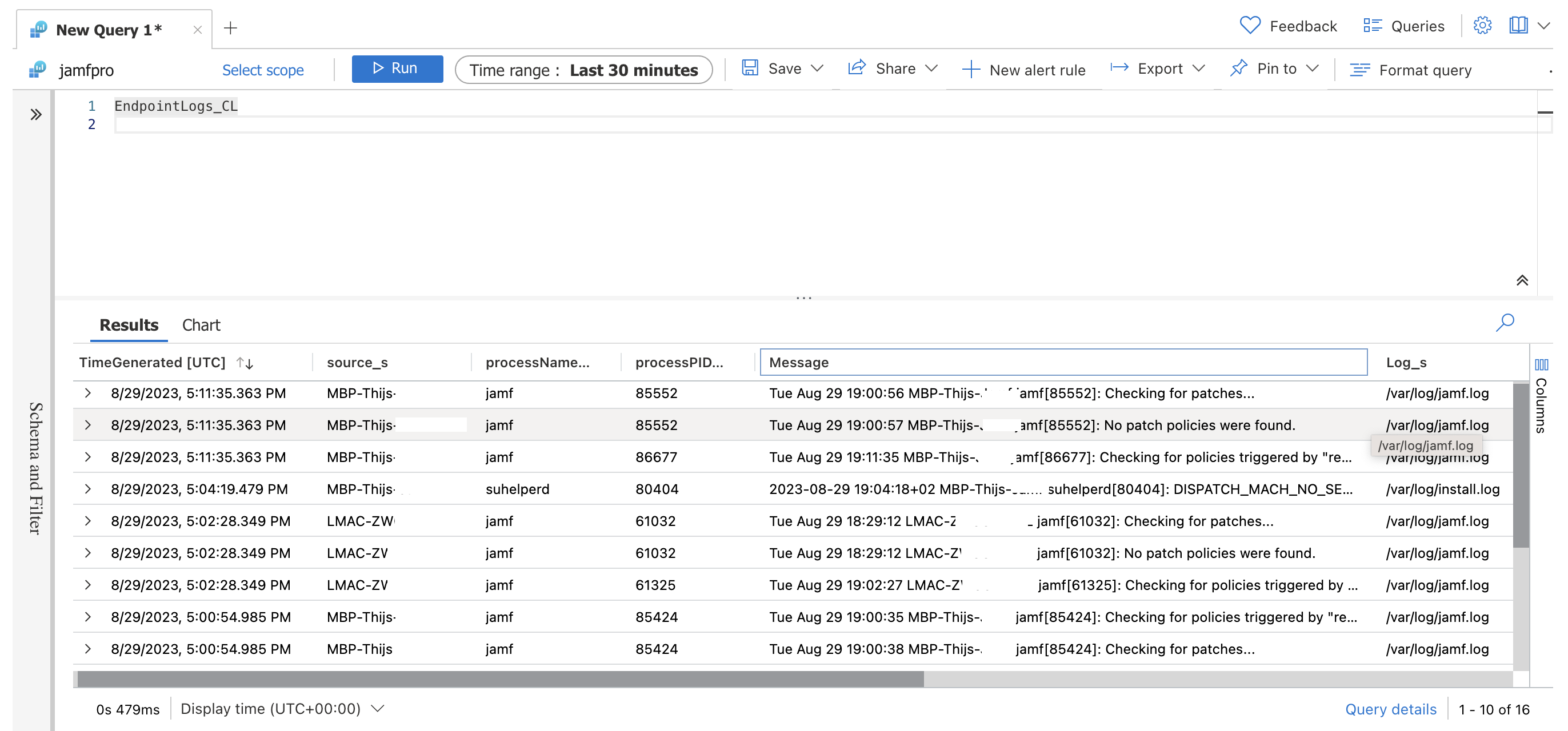This screenshot has height=731, width=1568.
Task: Select the Results tab
Action: 129,326
